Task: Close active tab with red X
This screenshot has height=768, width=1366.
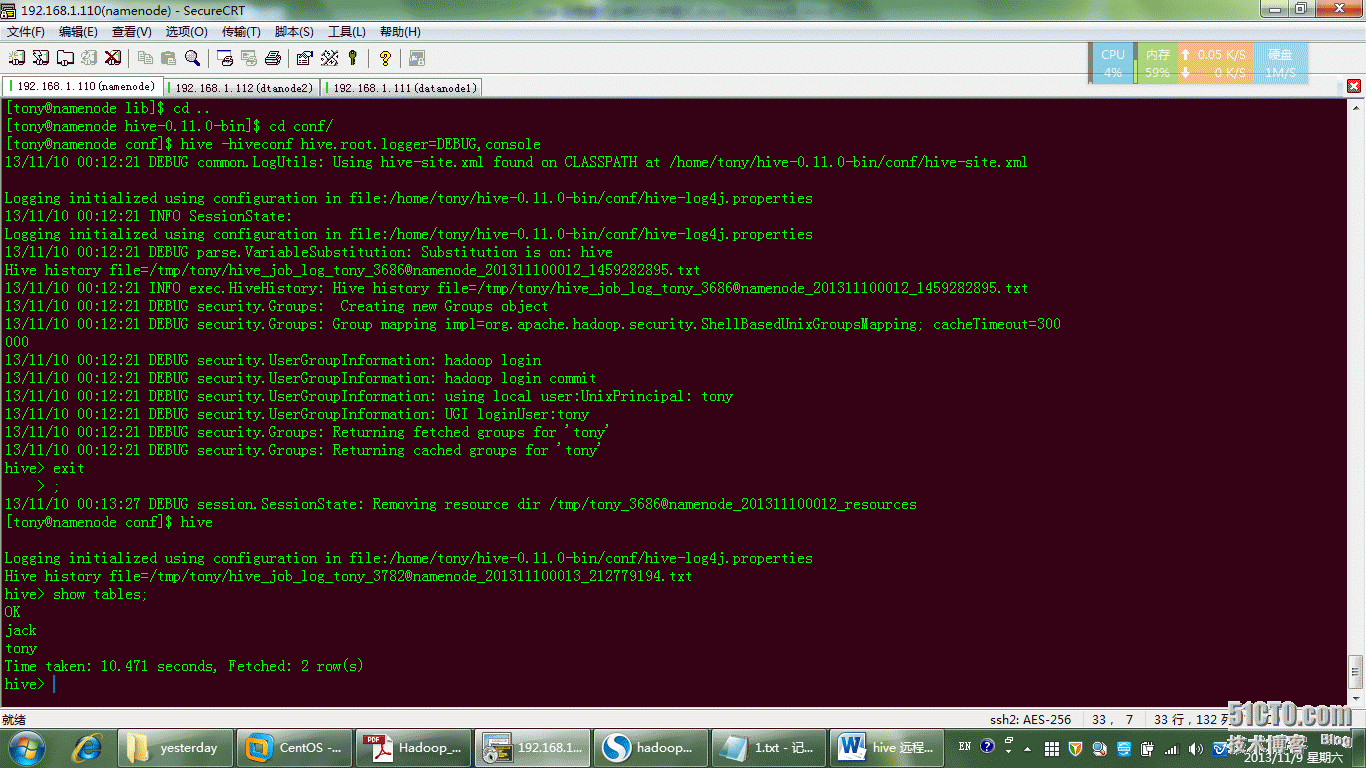Action: pos(1354,87)
